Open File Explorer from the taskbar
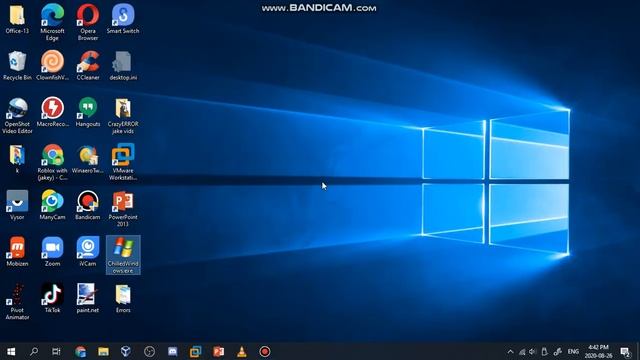The image size is (640, 360). coord(103,351)
